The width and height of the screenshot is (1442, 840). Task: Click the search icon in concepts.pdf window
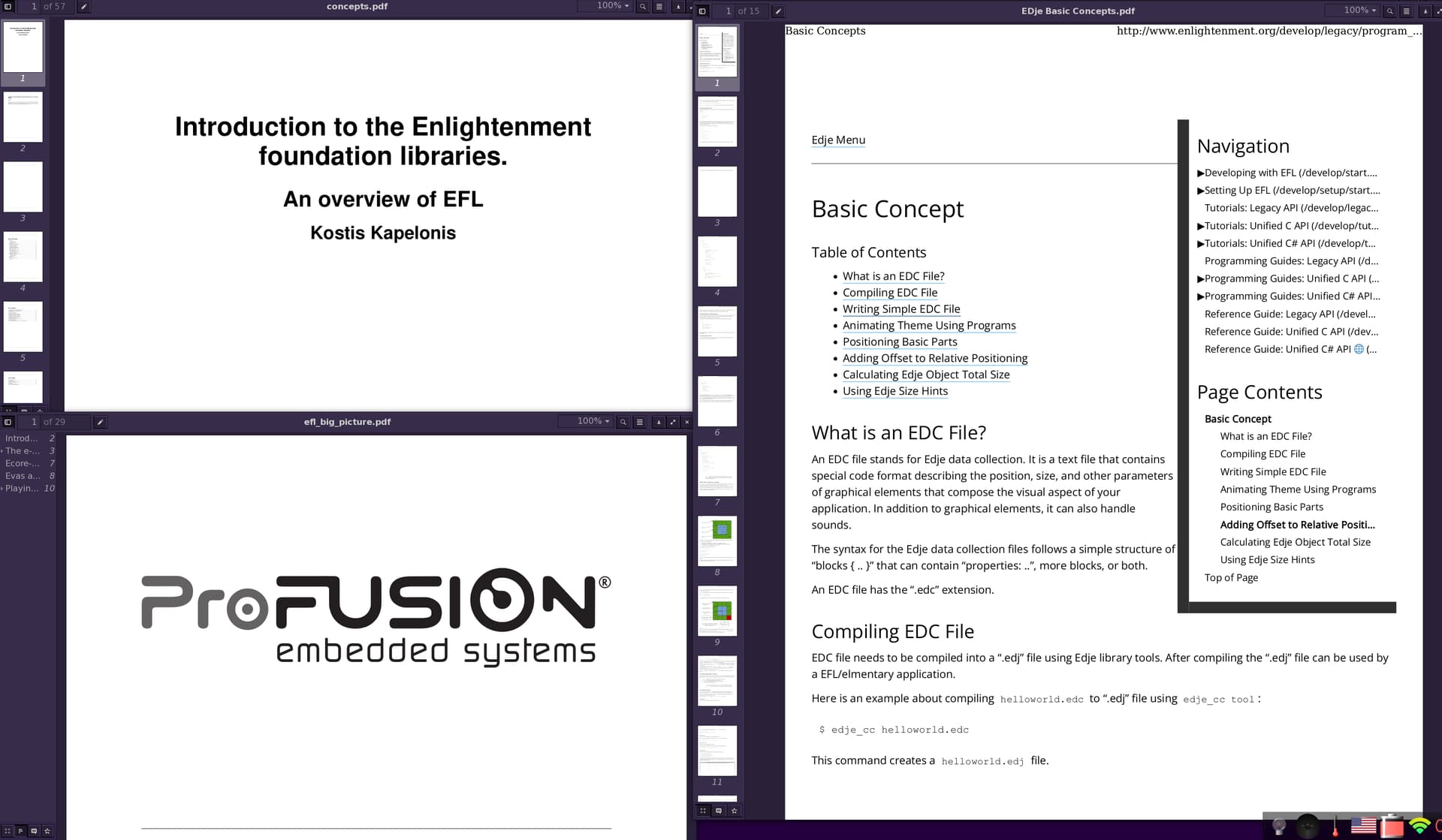click(x=643, y=6)
